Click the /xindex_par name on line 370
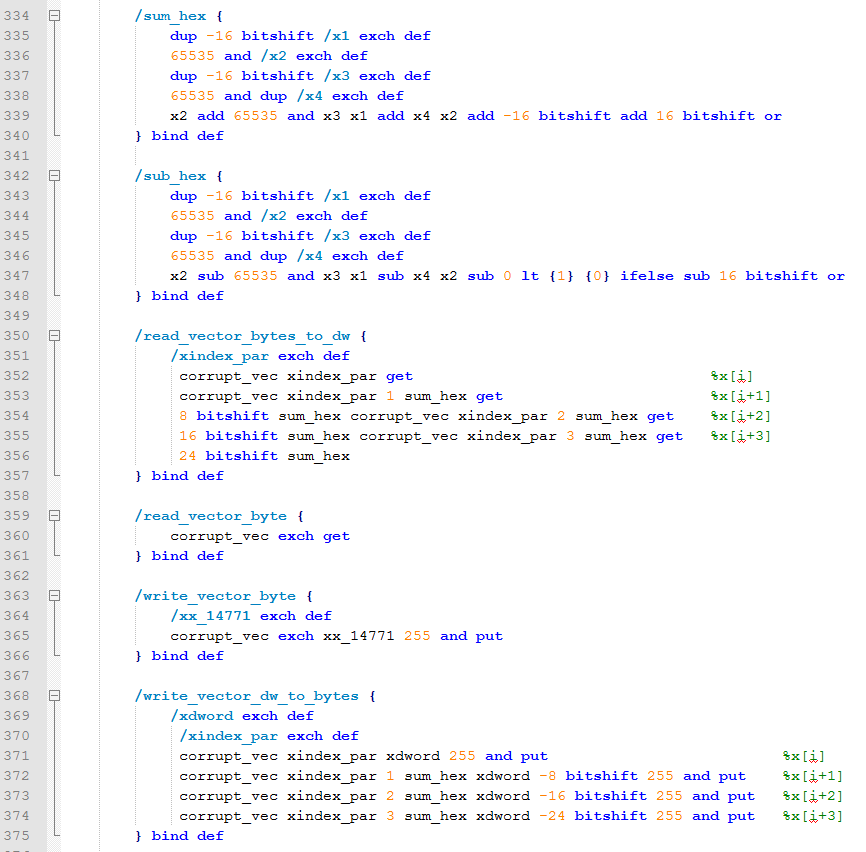The width and height of the screenshot is (866, 852). (229, 736)
